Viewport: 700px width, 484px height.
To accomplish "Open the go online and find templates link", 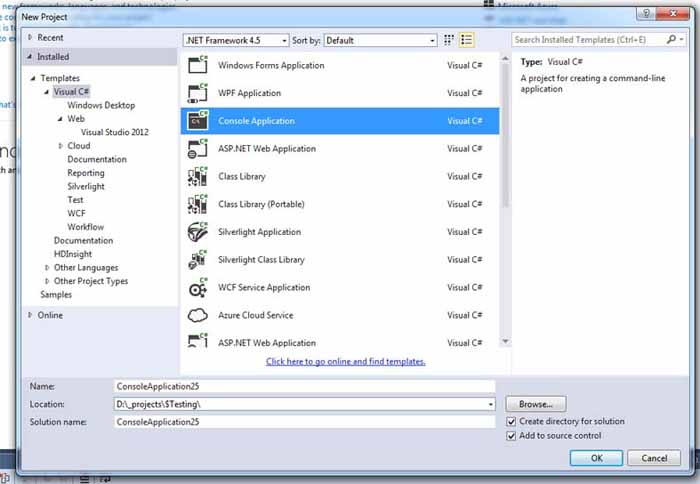I will pyautogui.click(x=346, y=361).
